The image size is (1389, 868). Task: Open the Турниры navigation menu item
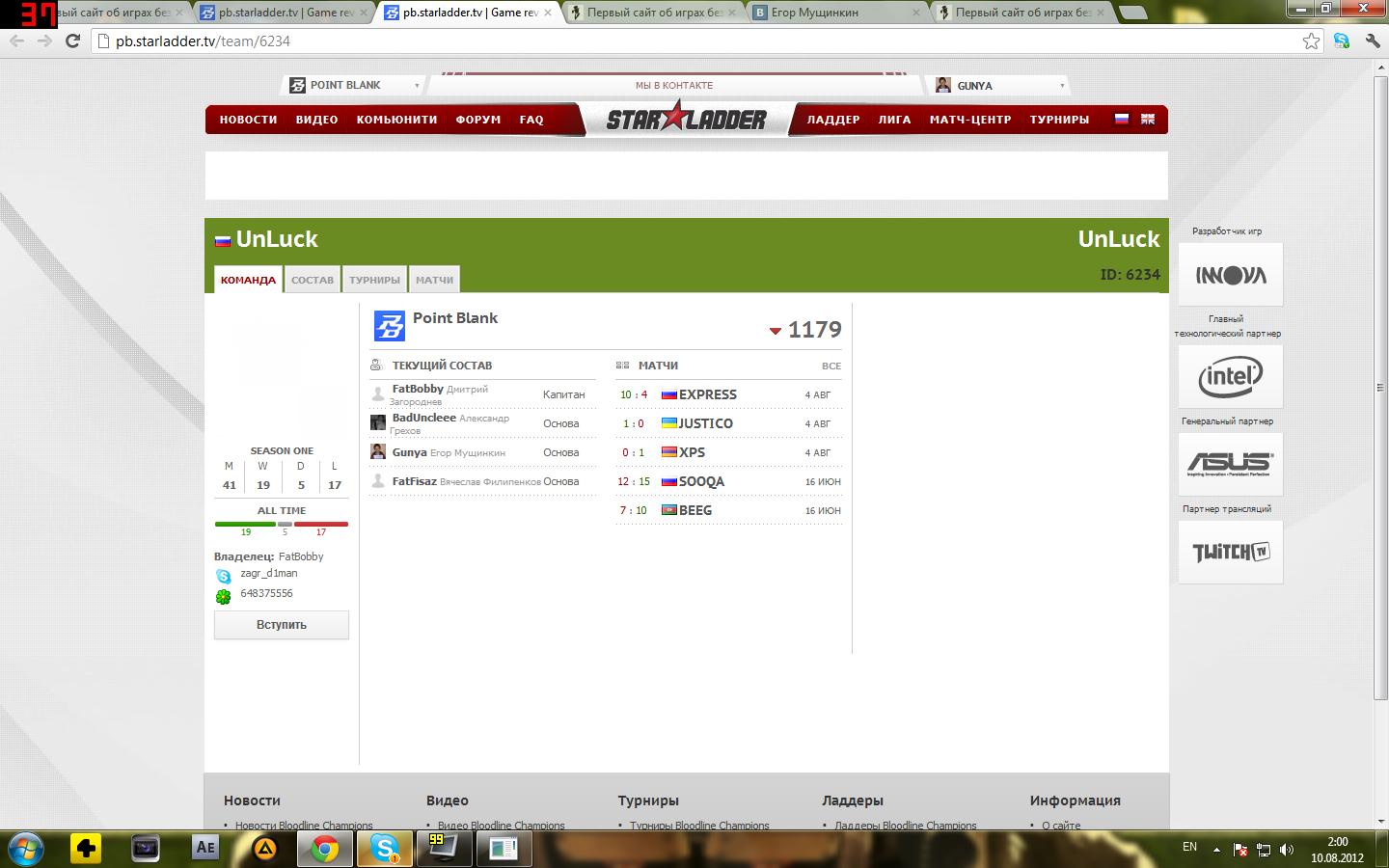(1059, 120)
